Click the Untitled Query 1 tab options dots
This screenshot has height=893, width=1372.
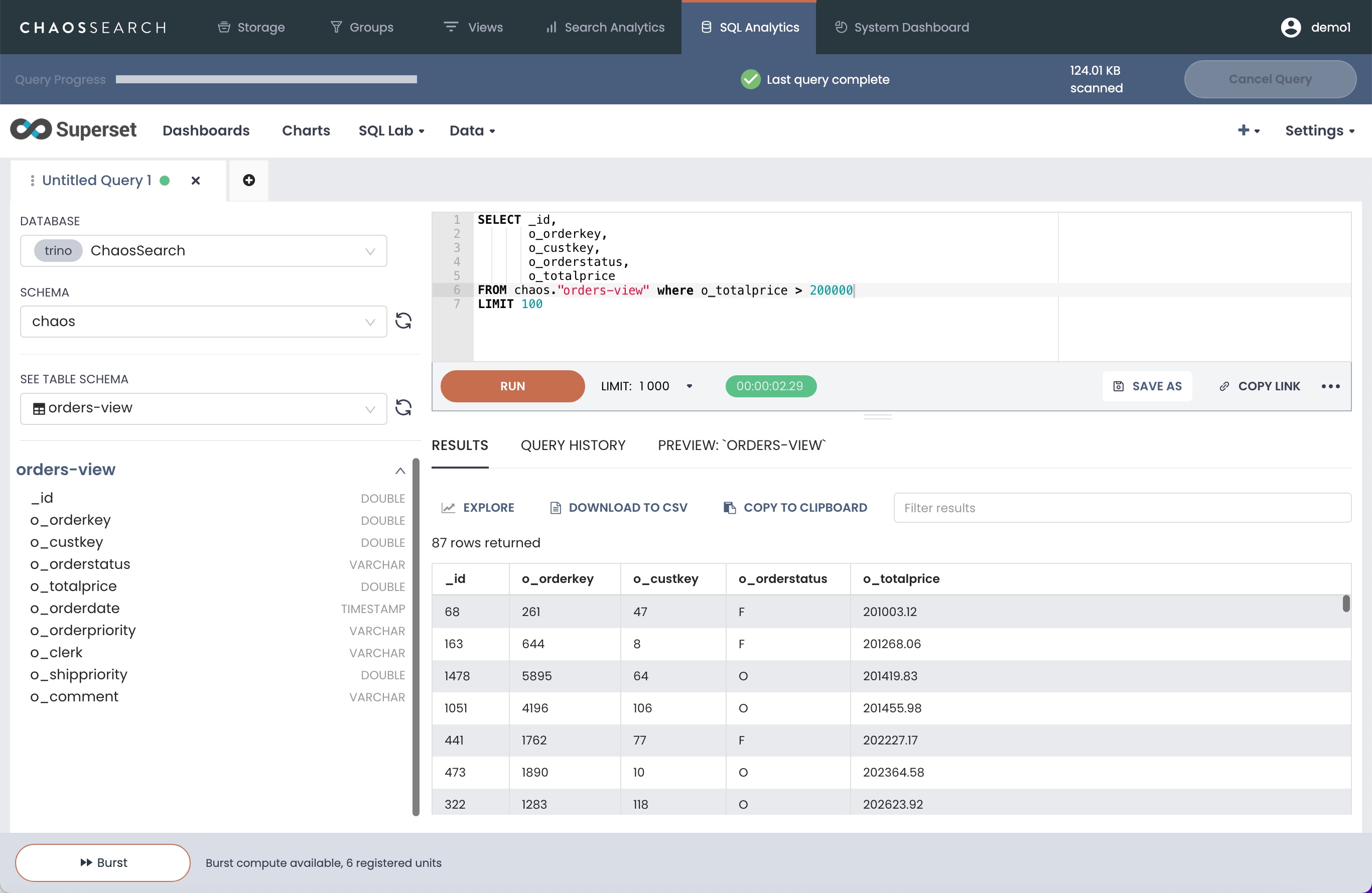tap(32, 181)
